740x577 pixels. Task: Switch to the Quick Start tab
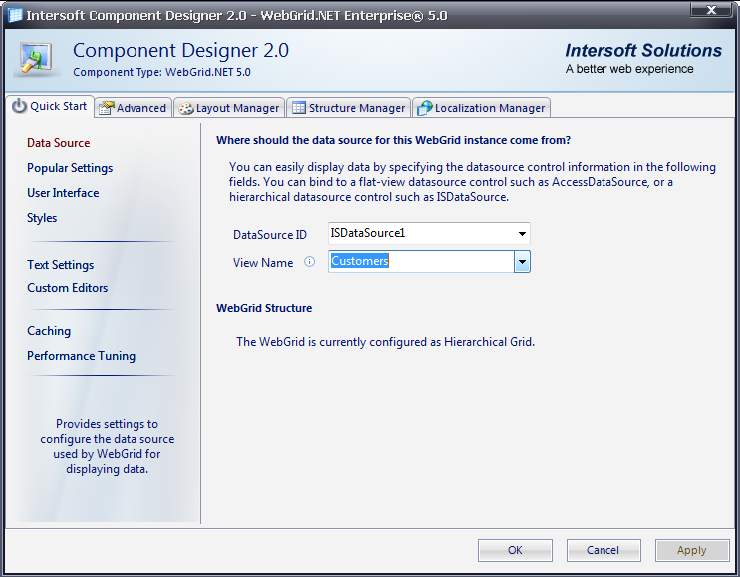coord(50,107)
